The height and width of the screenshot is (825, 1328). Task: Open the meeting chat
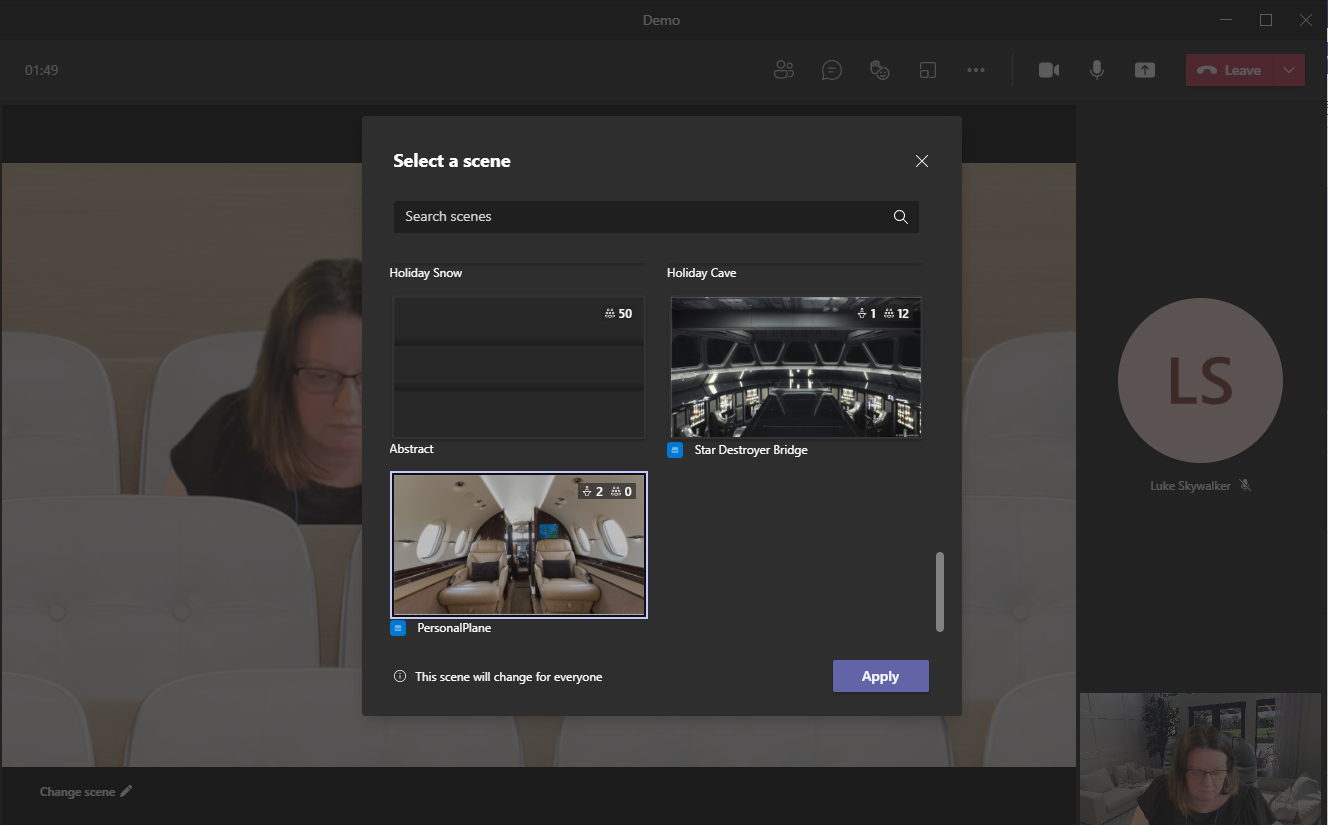831,70
